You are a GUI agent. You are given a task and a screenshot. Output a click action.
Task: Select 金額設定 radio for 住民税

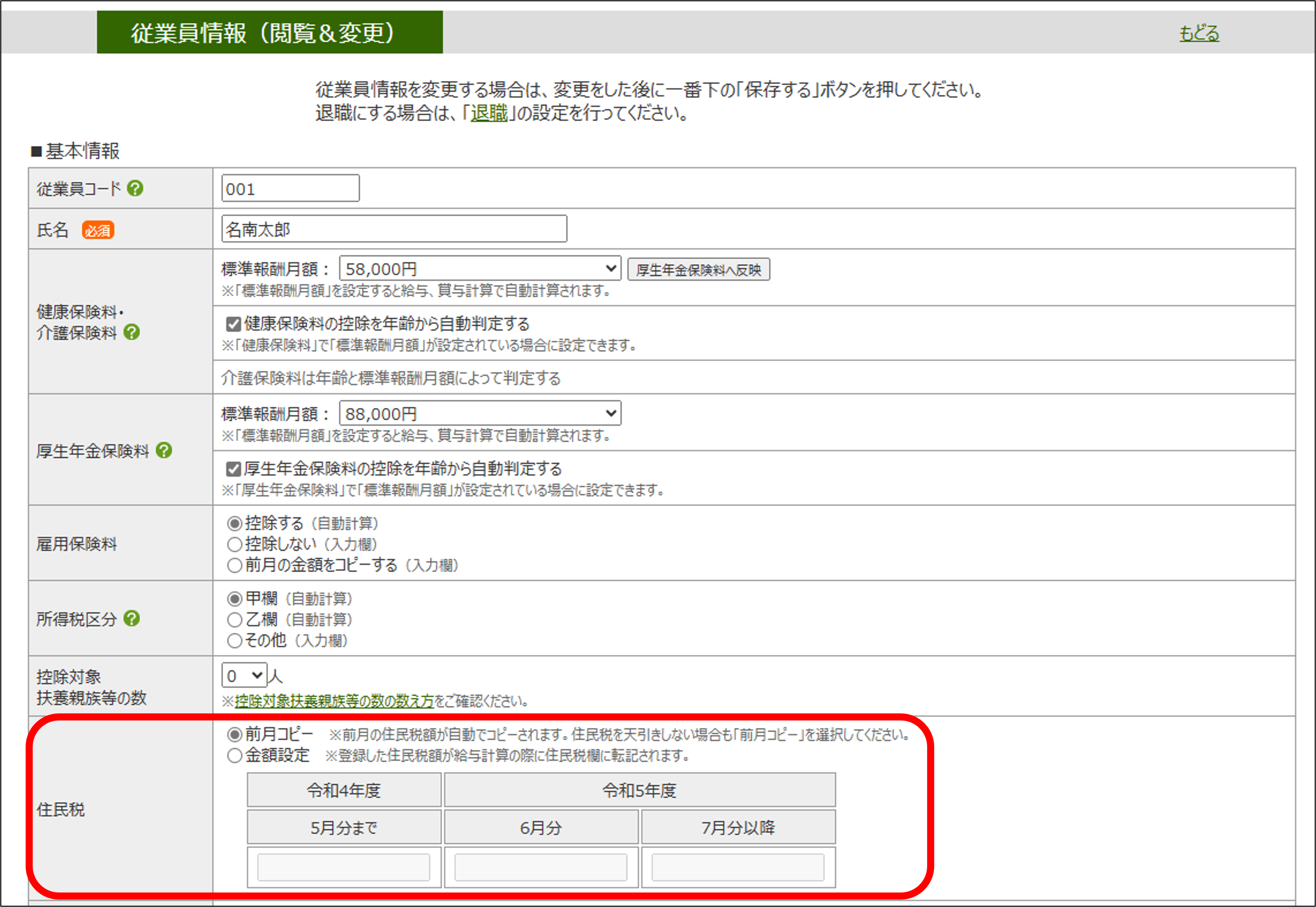point(234,756)
